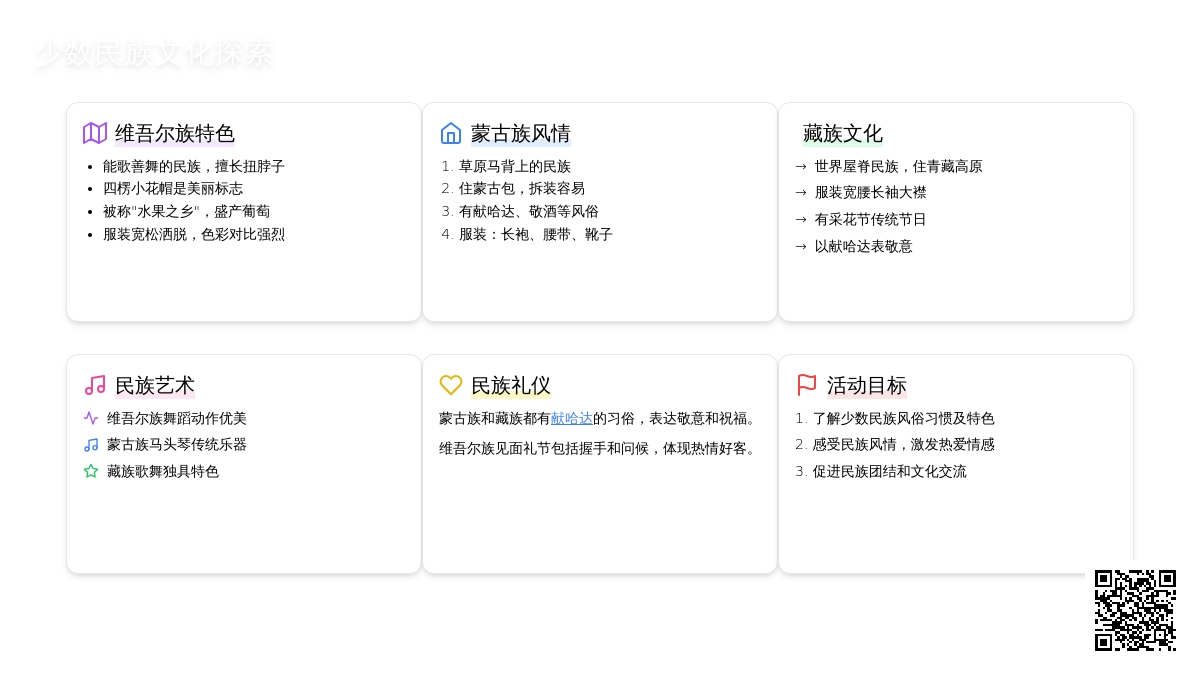Click the 蒙古族风情 heading text
This screenshot has height=675, width=1200.
click(x=521, y=133)
